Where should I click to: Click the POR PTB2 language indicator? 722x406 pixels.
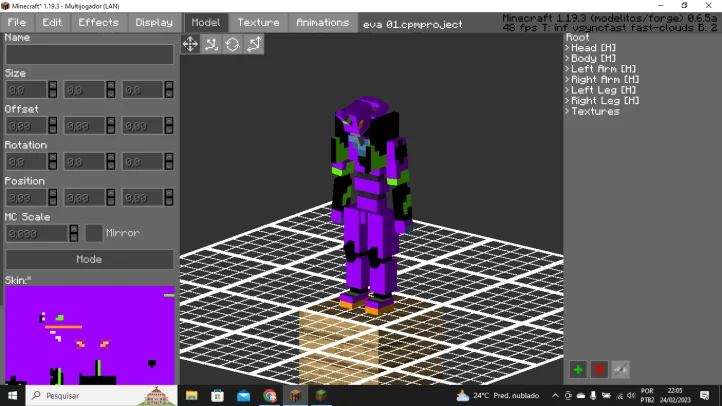(647, 395)
